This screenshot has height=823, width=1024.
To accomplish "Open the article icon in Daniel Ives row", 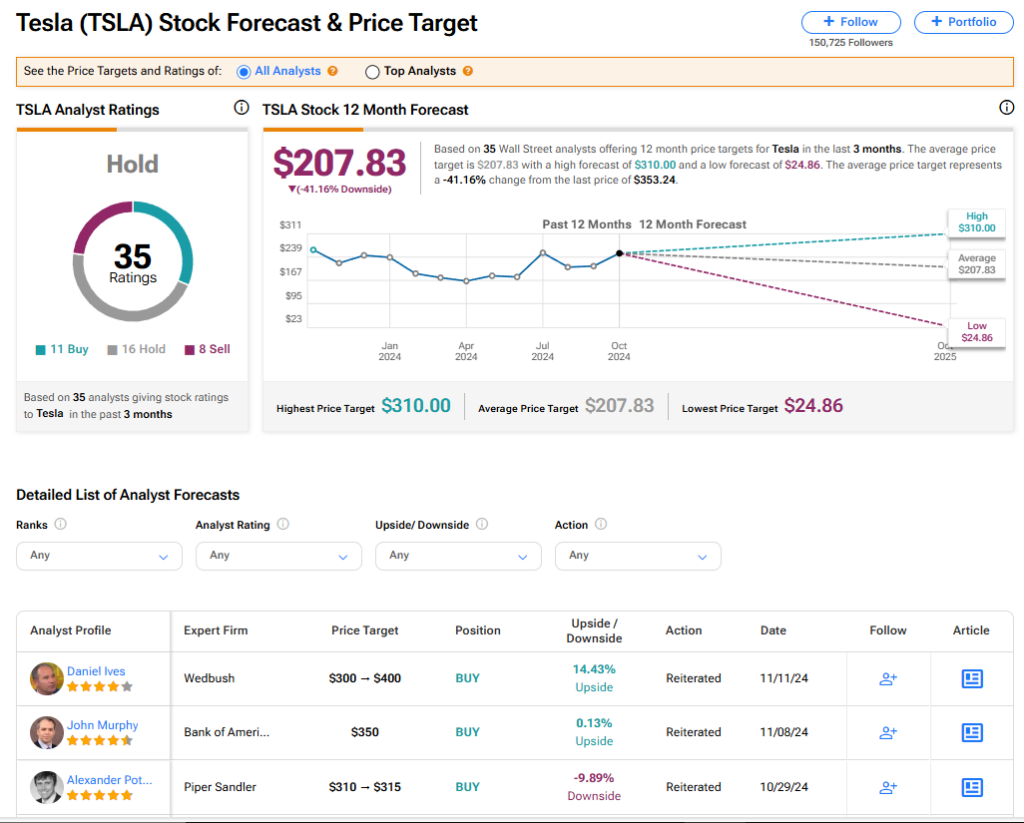I will point(971,678).
